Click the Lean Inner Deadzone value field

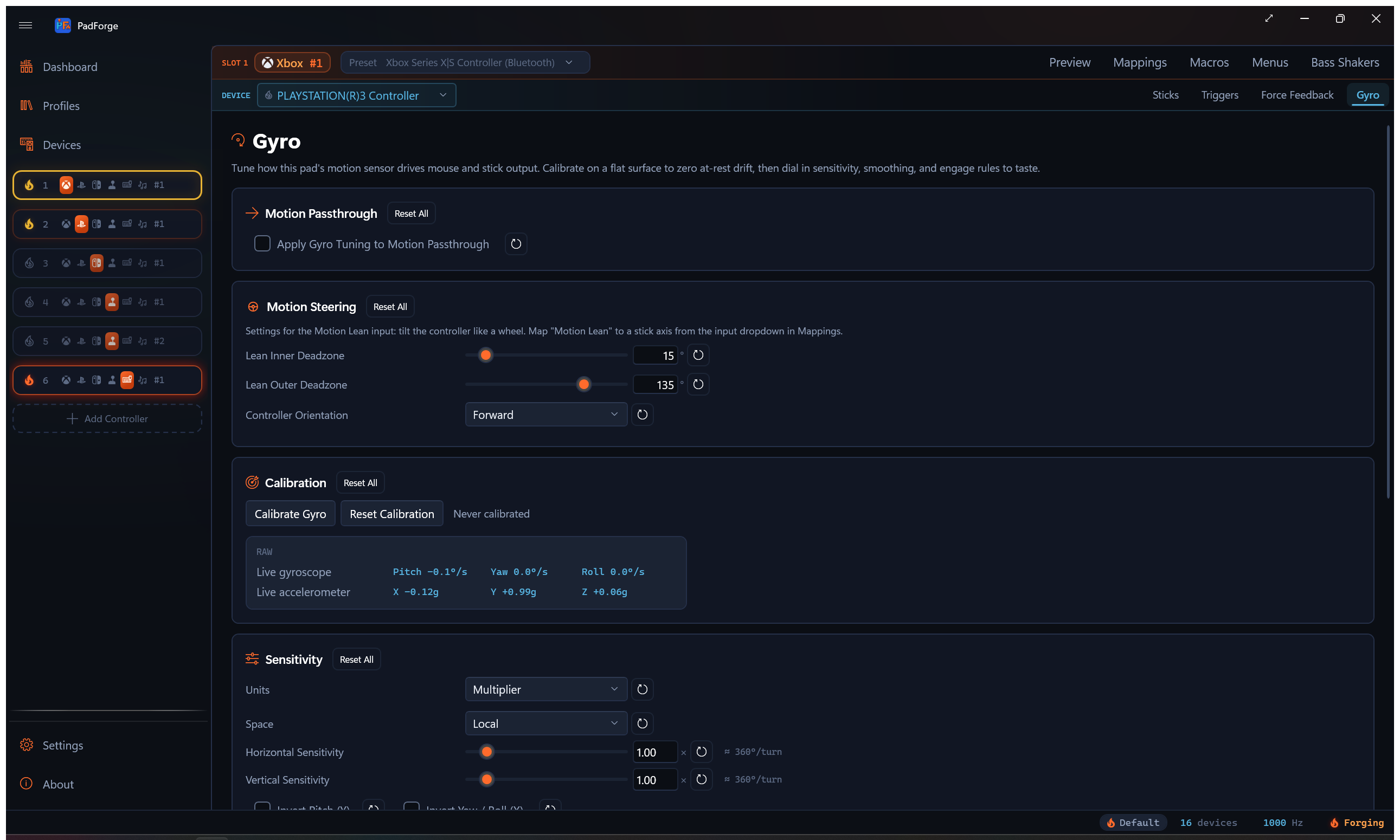pos(654,356)
